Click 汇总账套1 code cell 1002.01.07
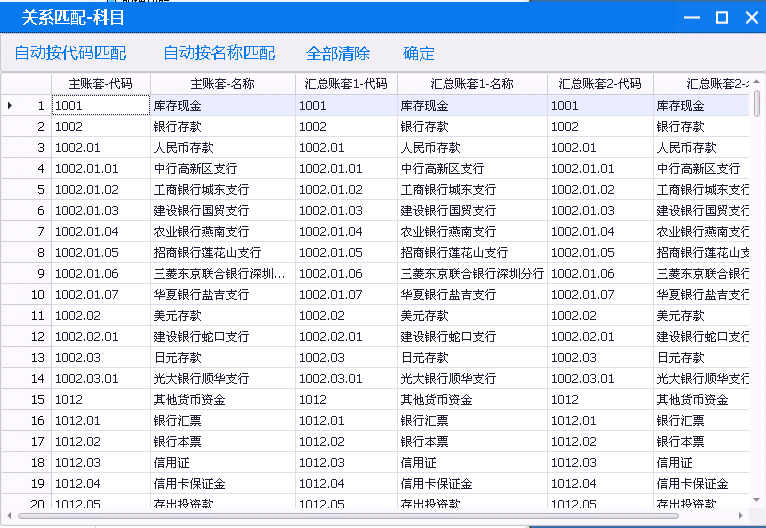This screenshot has height=528, width=766. [346, 295]
